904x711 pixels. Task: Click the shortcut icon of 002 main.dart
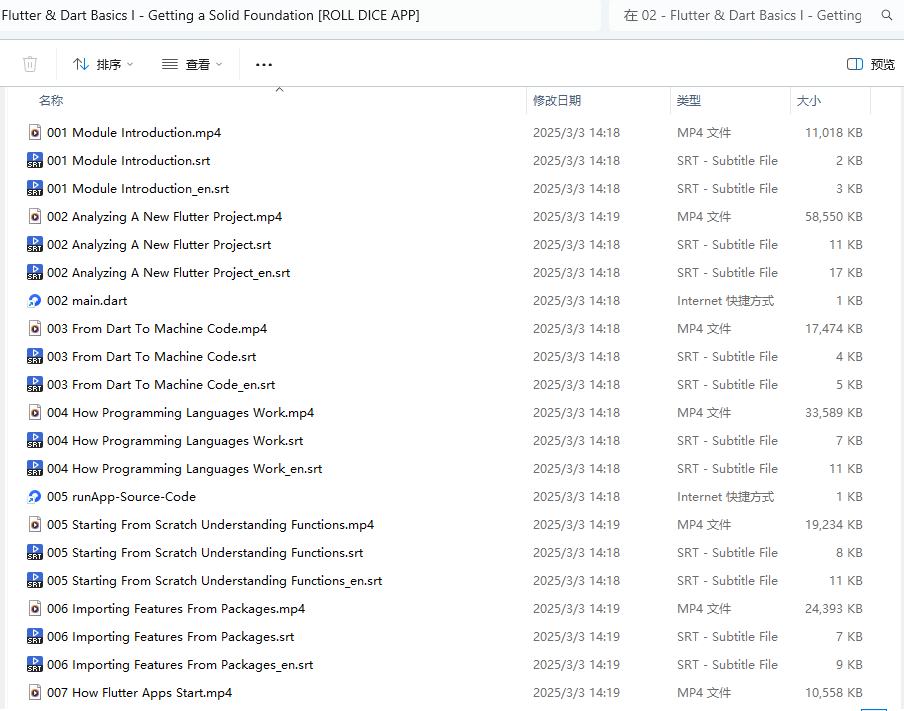[x=35, y=300]
